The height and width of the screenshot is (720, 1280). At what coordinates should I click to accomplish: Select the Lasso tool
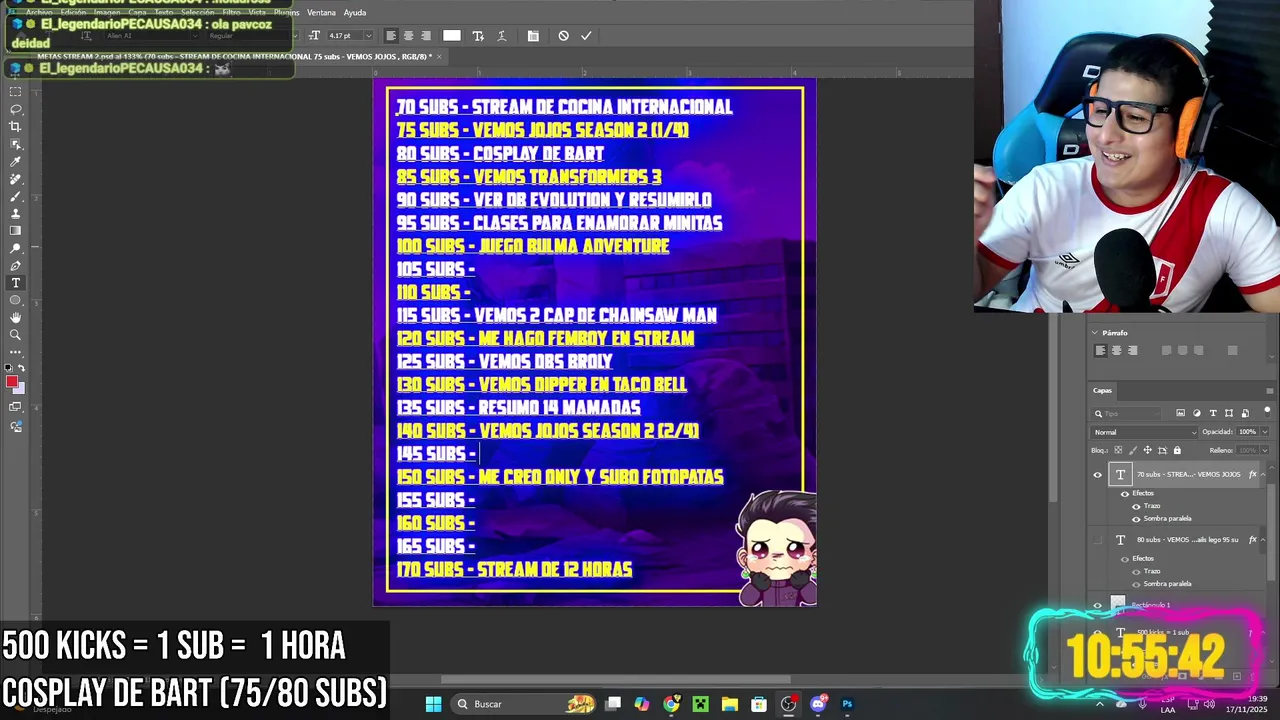[15, 109]
